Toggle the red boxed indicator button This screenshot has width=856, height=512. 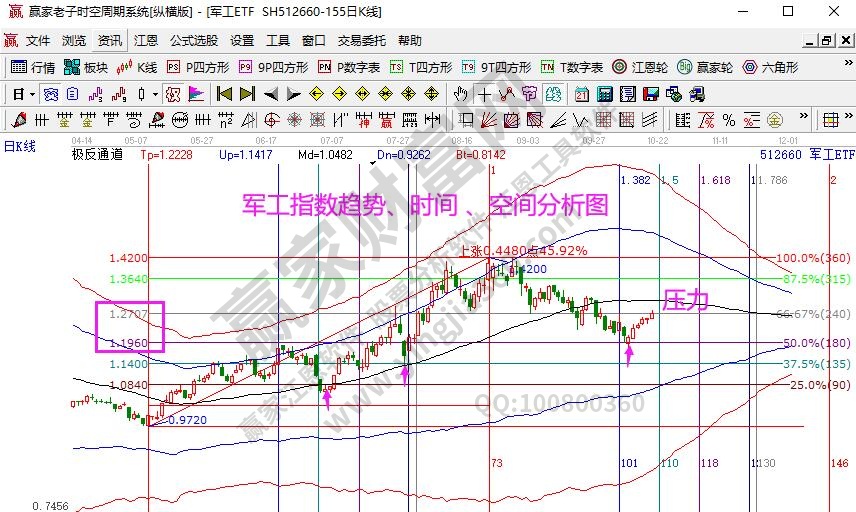point(172,94)
